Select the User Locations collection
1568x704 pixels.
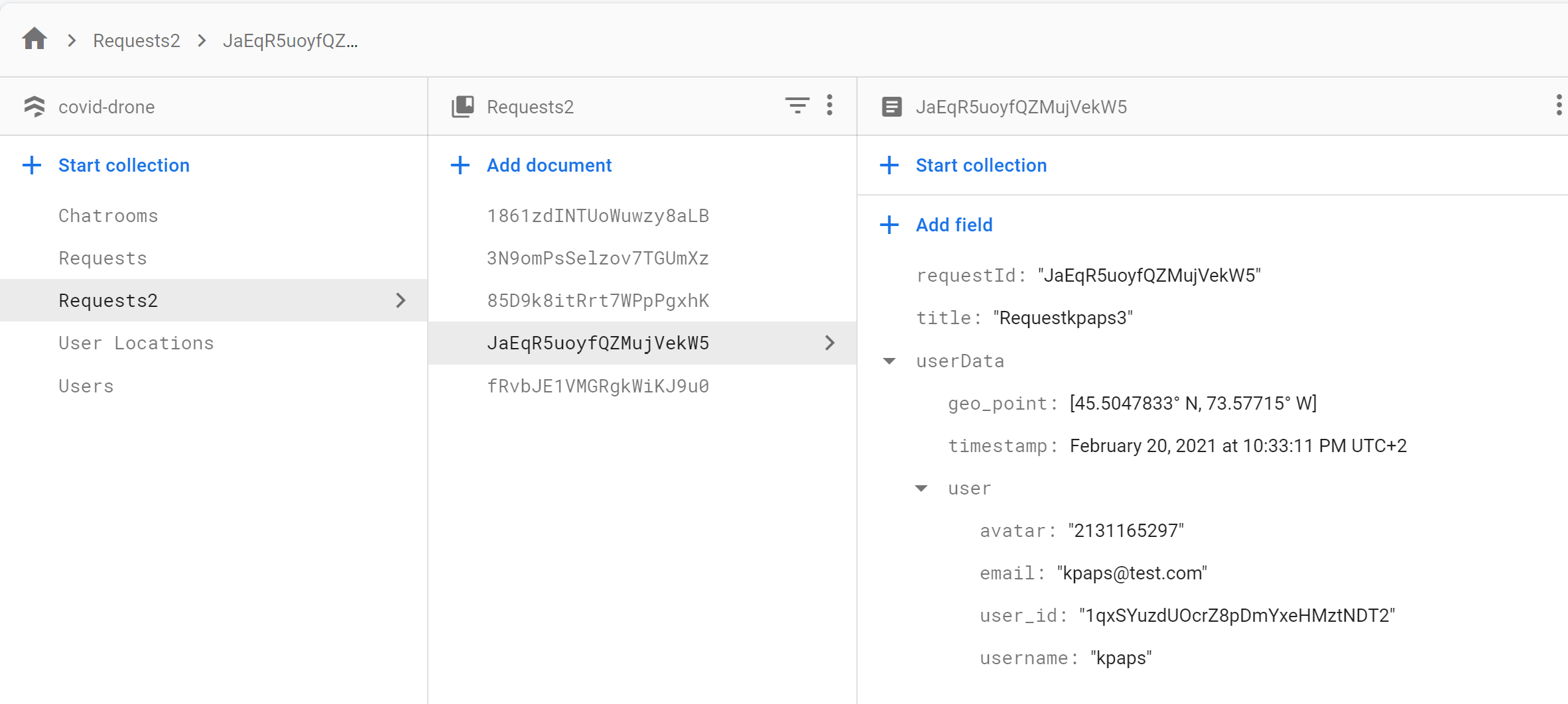pos(136,343)
